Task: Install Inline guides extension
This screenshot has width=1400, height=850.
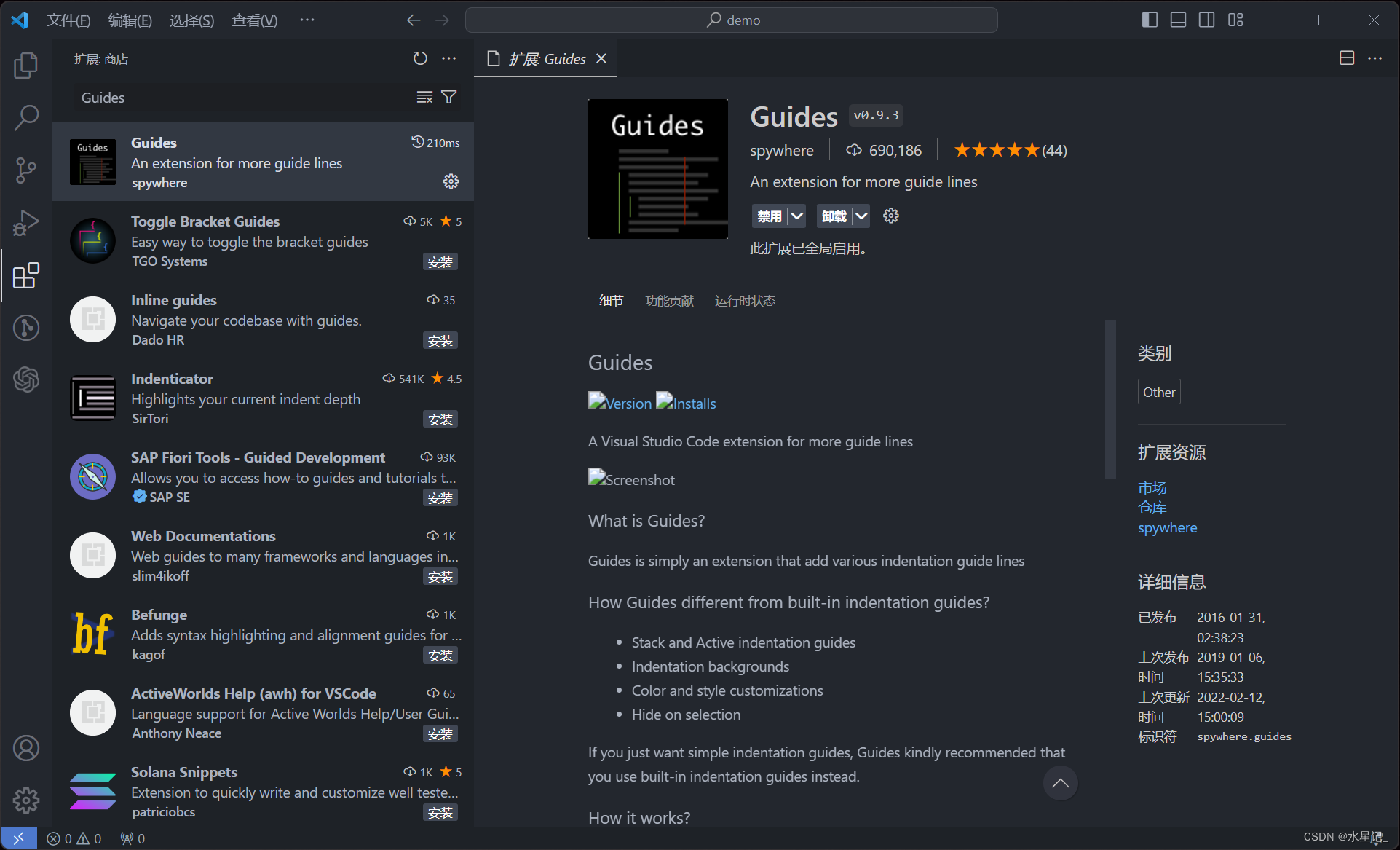Action: [x=440, y=341]
